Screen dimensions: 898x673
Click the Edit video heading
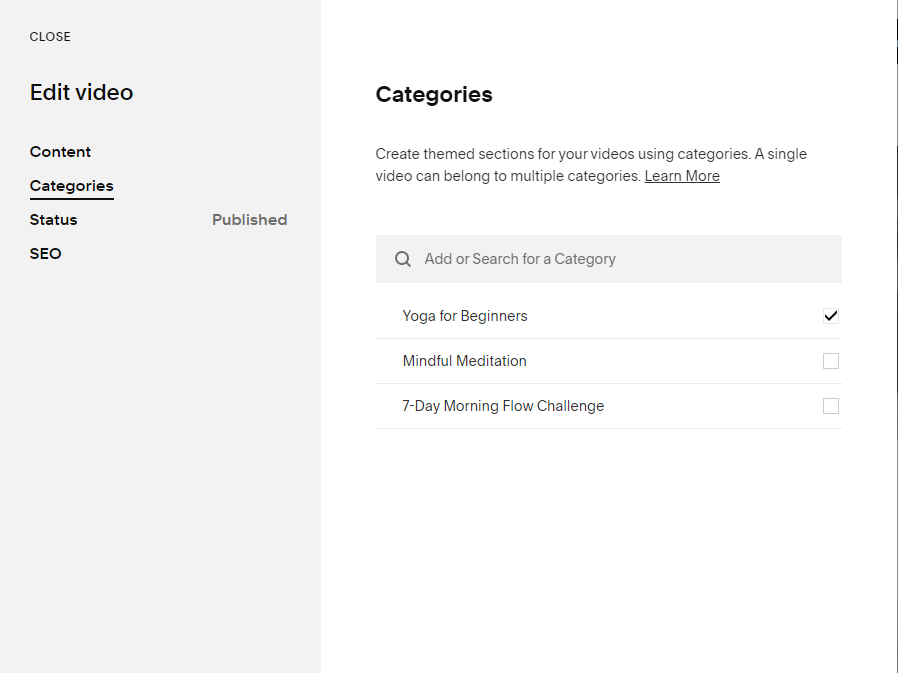(x=81, y=93)
